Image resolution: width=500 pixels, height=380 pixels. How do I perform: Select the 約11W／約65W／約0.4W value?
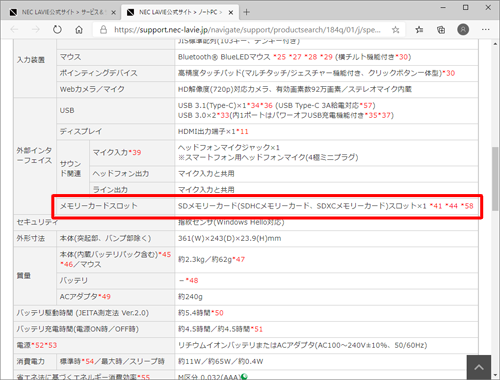point(220,362)
